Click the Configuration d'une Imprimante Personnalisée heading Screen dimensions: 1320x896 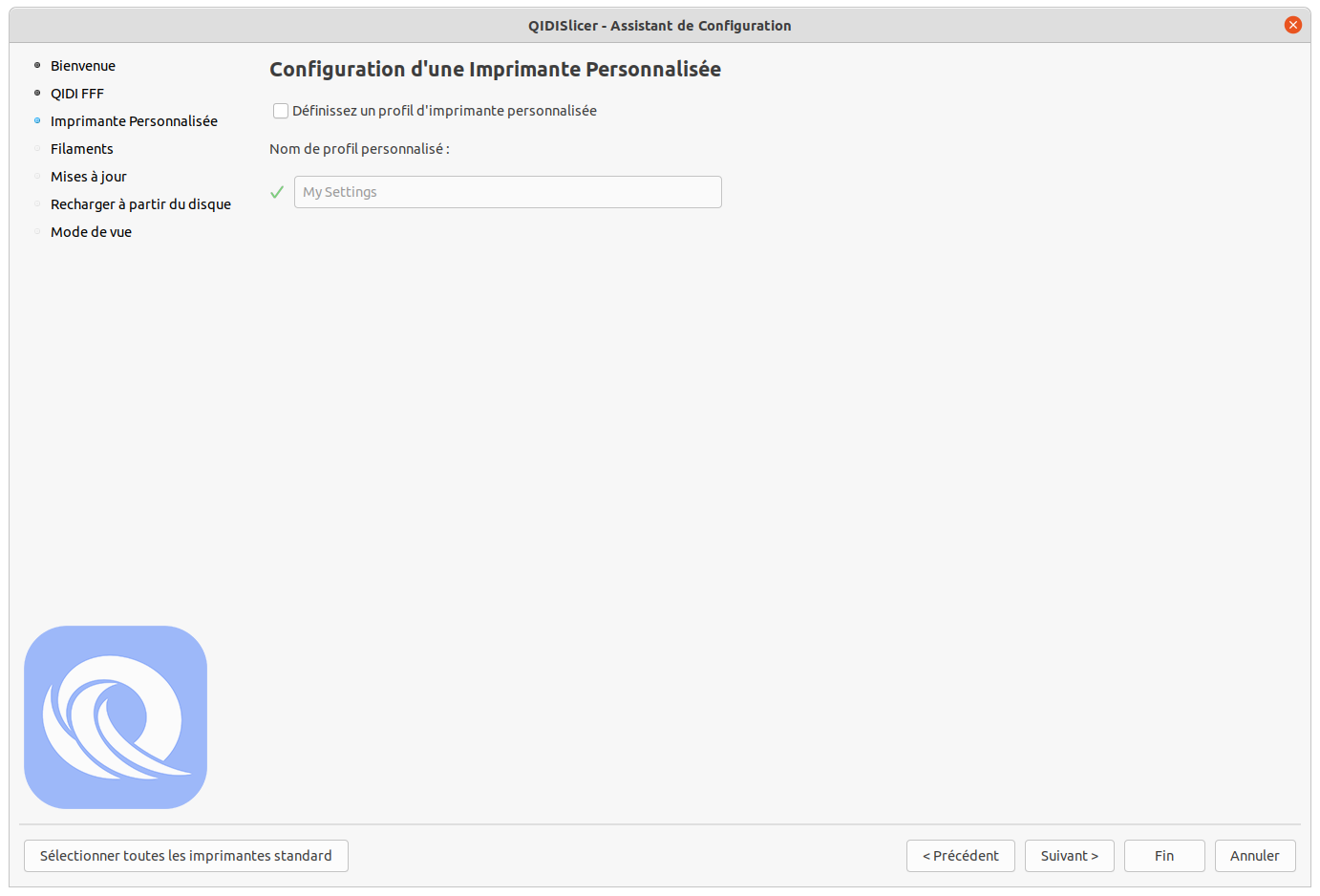pyautogui.click(x=495, y=70)
